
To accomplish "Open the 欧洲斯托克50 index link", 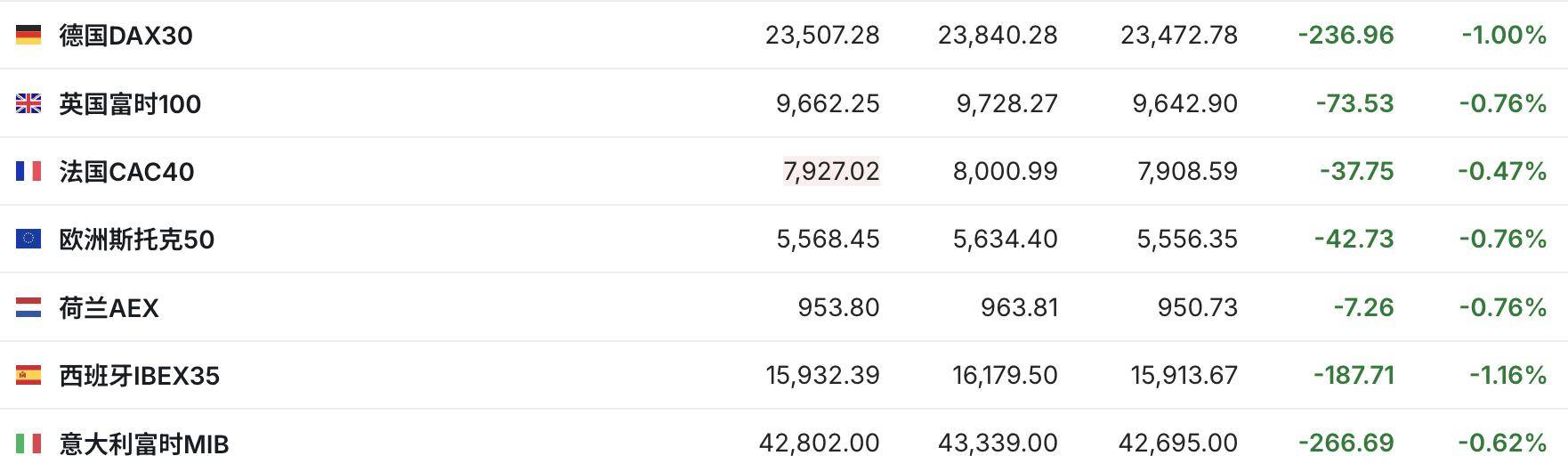I will click(136, 240).
